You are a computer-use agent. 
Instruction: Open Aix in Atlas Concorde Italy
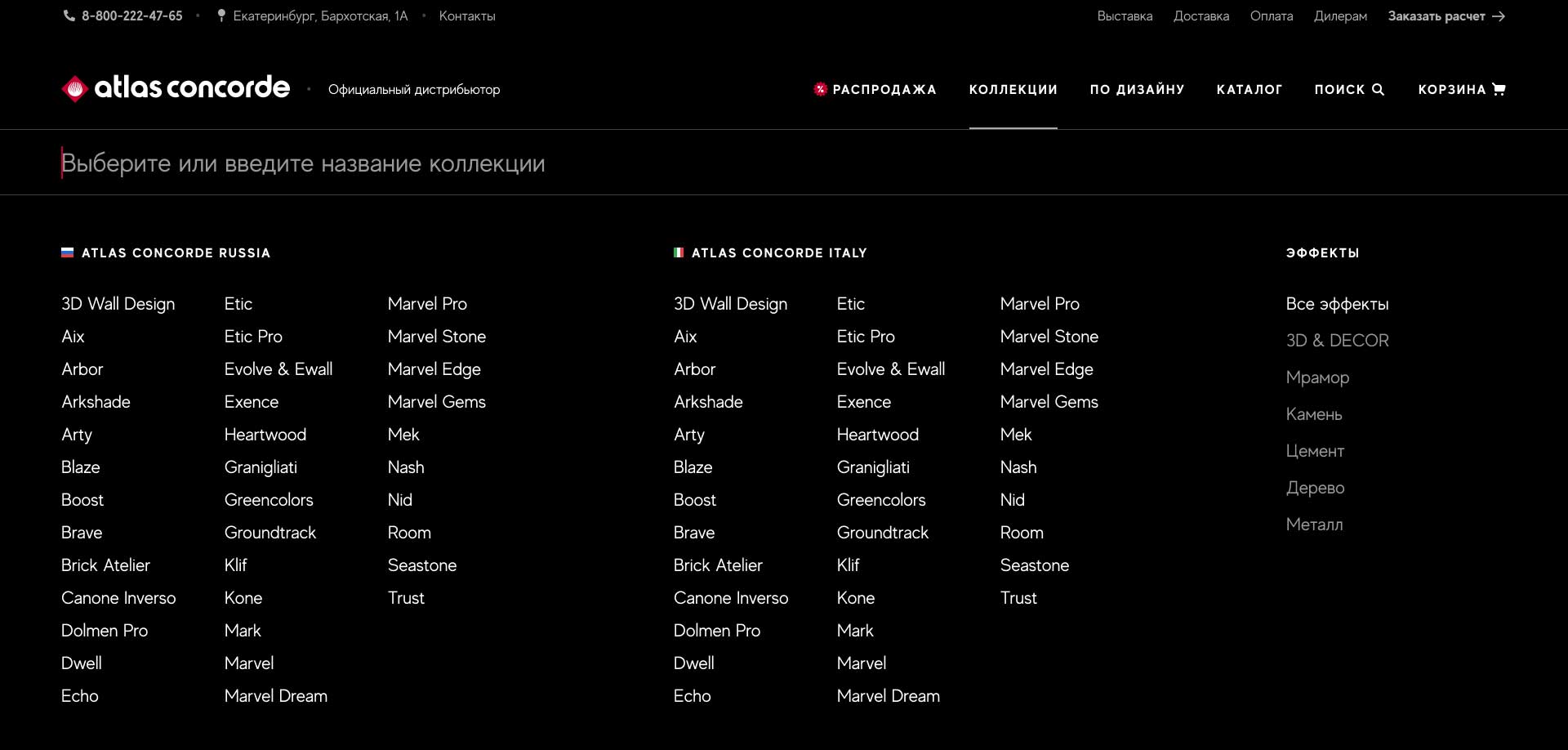685,337
